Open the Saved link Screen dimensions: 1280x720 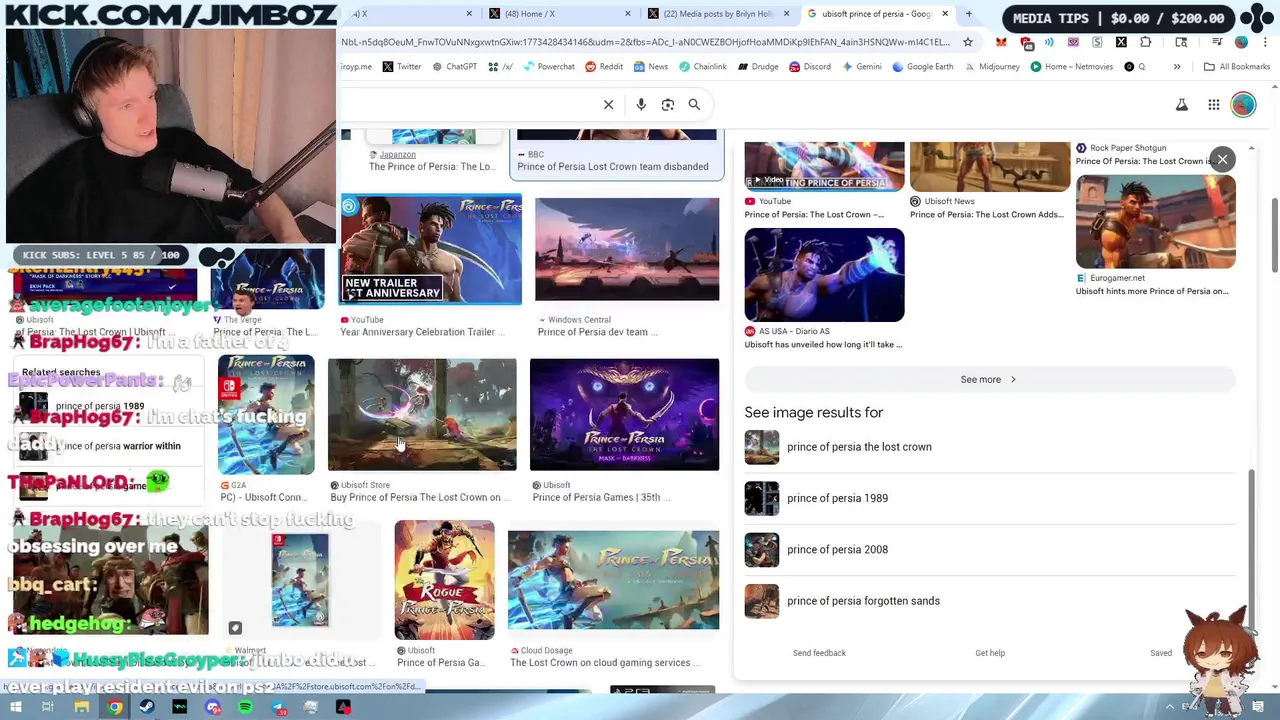1161,653
